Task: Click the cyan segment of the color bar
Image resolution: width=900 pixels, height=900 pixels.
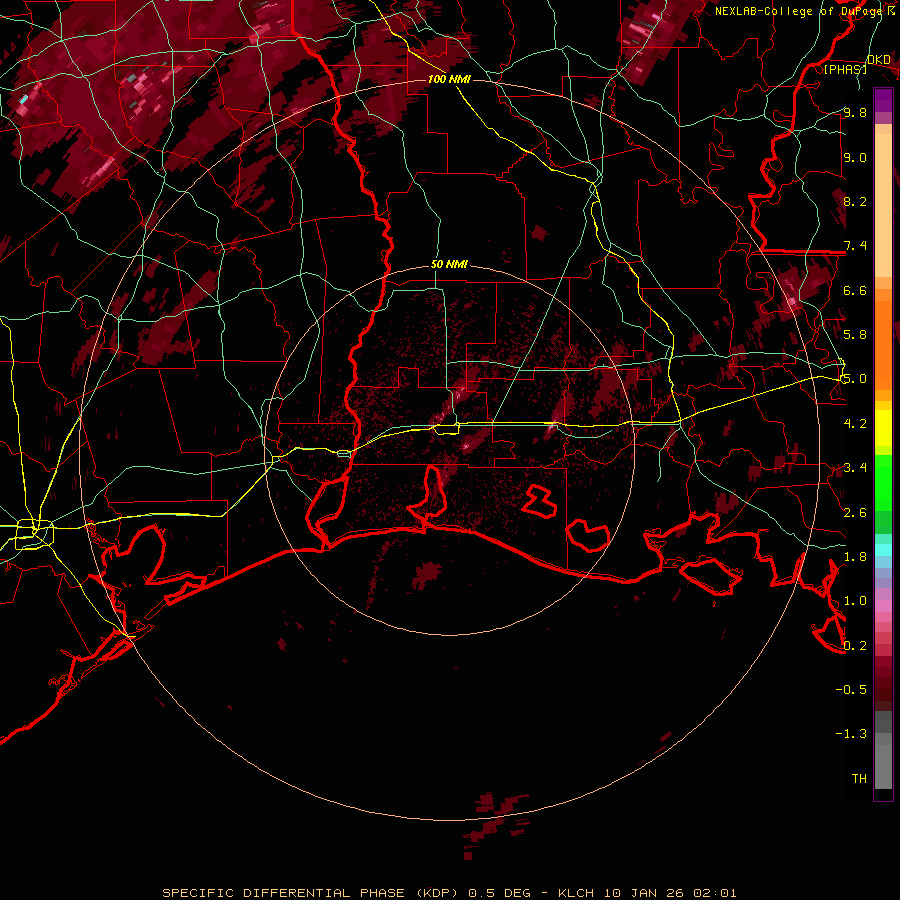Action: click(x=883, y=549)
